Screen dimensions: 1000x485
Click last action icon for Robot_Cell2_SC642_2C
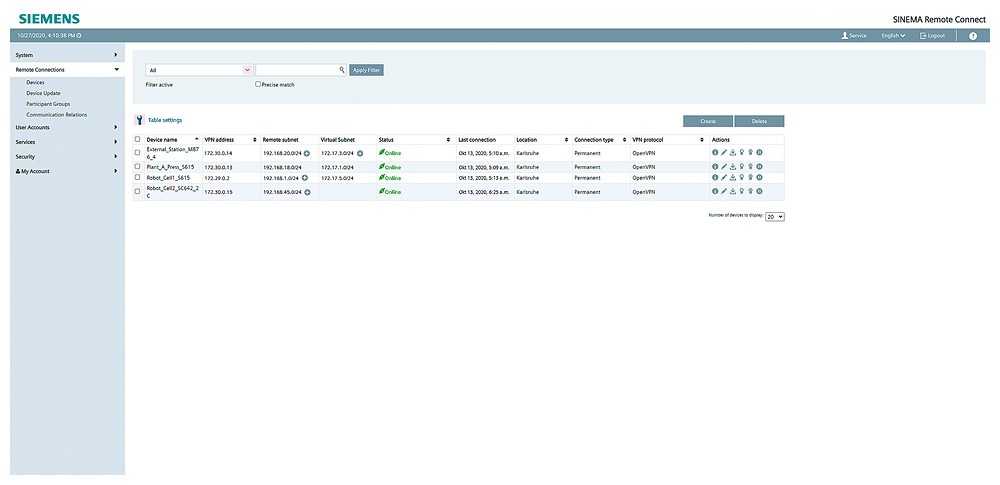(760, 191)
